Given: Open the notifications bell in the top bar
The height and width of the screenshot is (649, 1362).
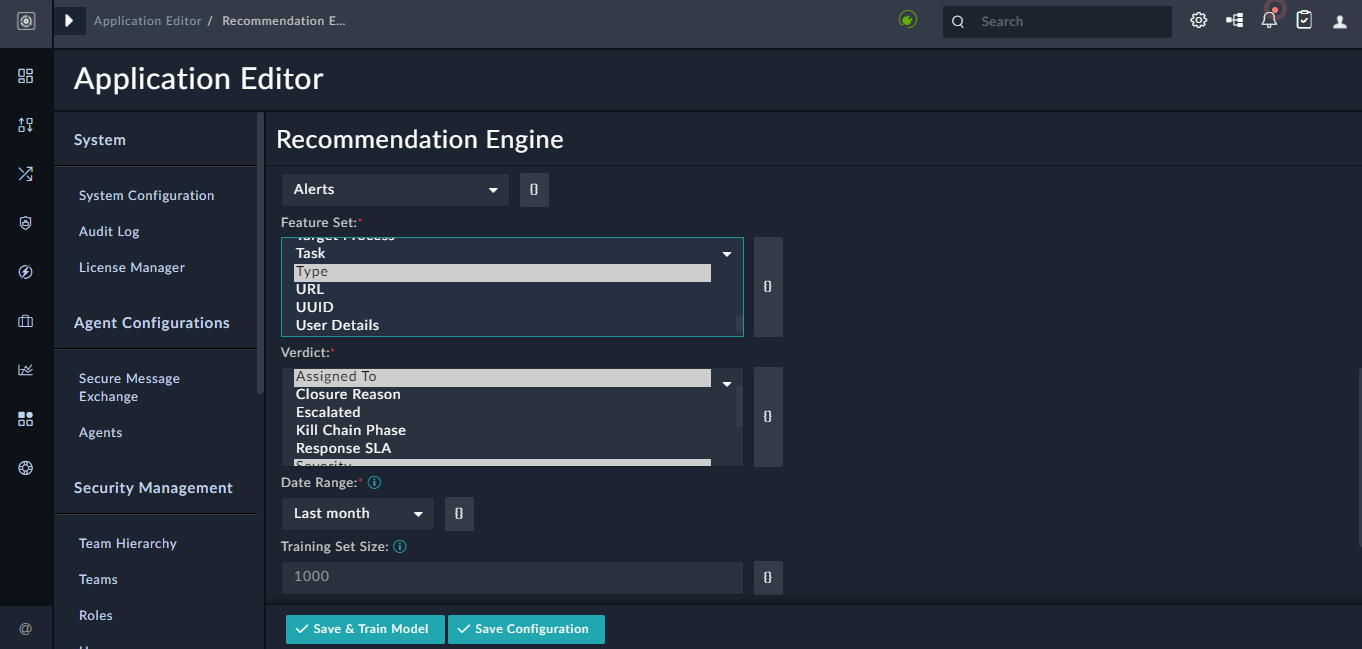Looking at the screenshot, I should point(1269,20).
